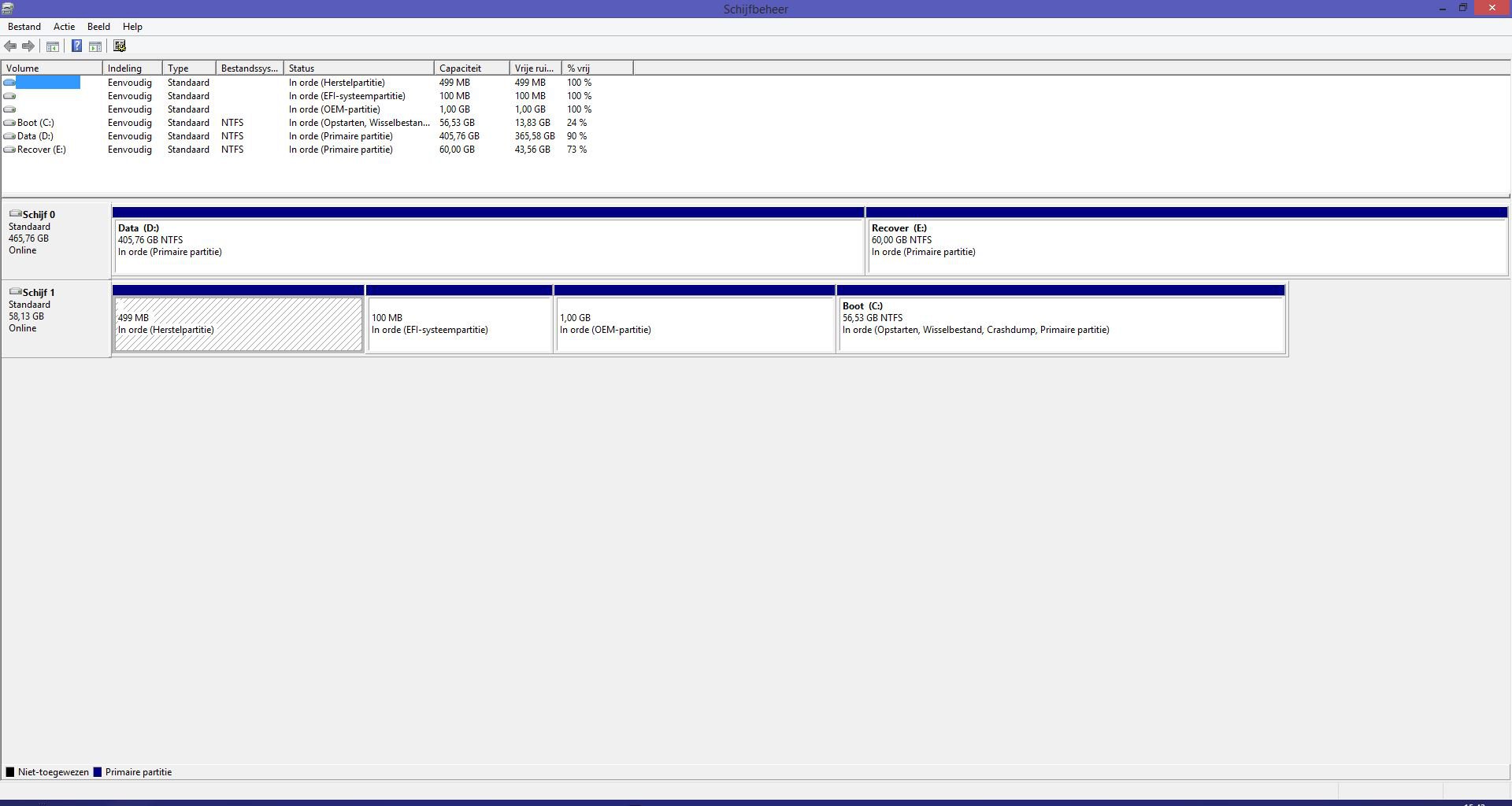1512x806 pixels.
Task: Open Help via blue question mark icon
Action: coord(76,46)
